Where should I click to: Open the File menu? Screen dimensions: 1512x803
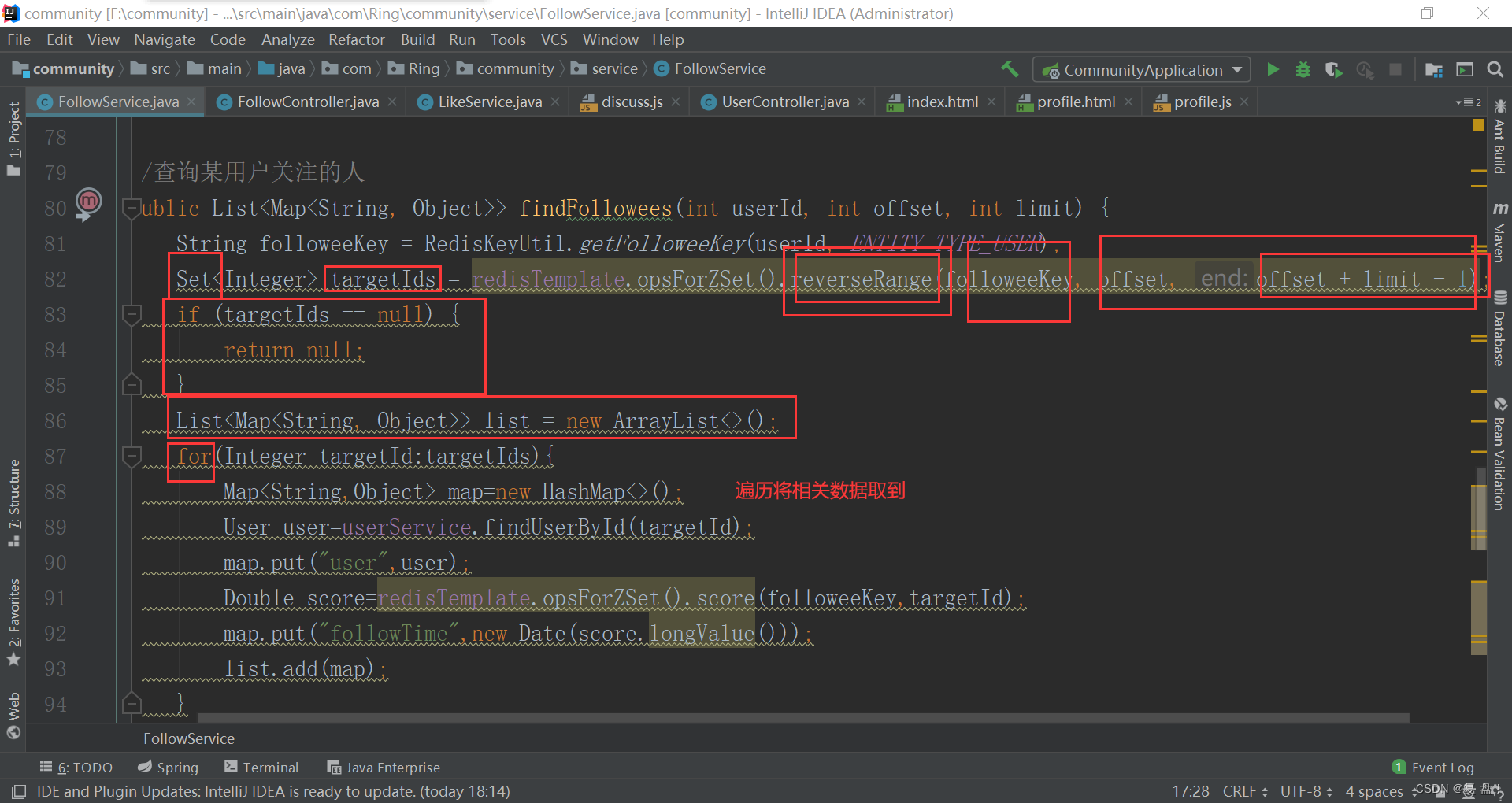19,39
